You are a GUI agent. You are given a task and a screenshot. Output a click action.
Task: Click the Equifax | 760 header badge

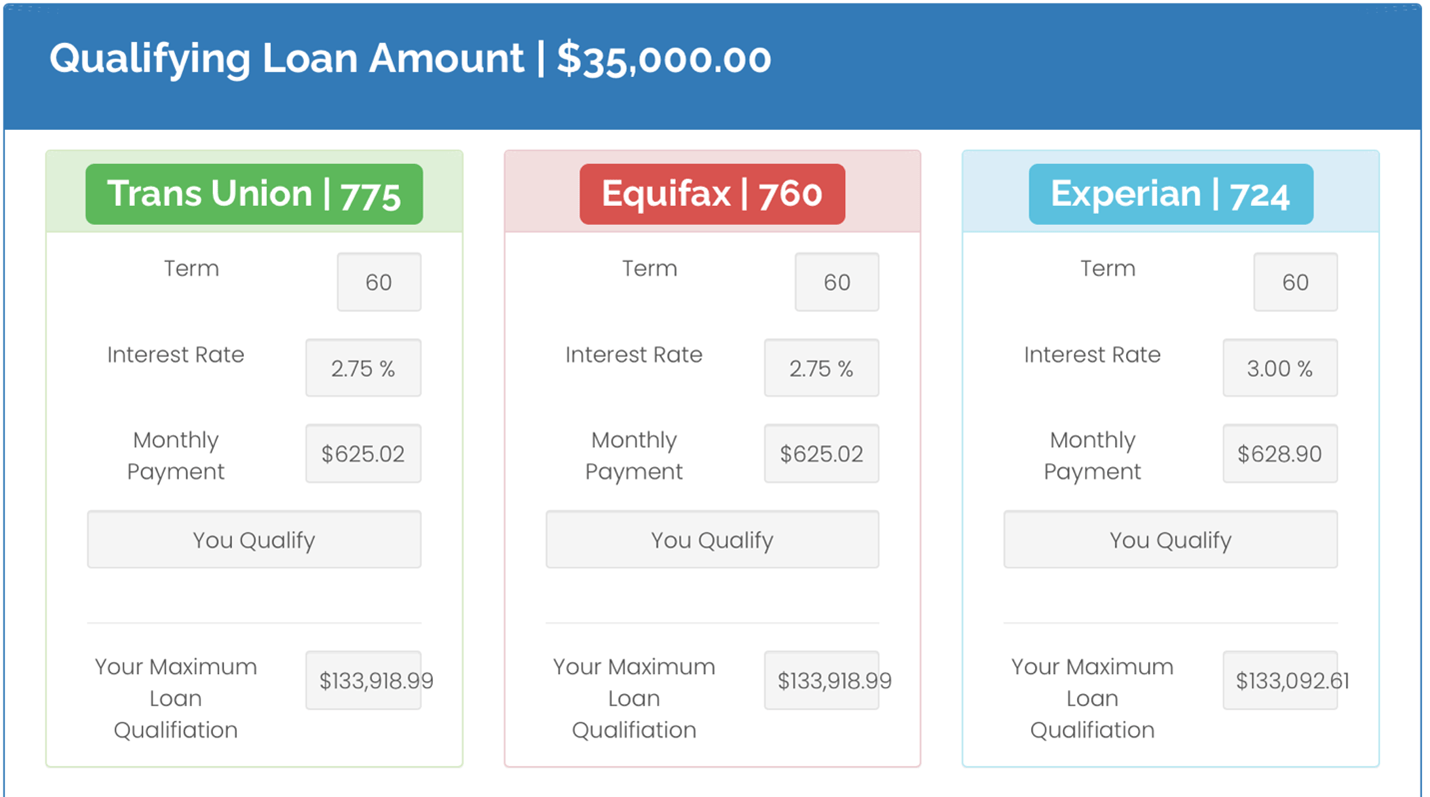coord(711,194)
